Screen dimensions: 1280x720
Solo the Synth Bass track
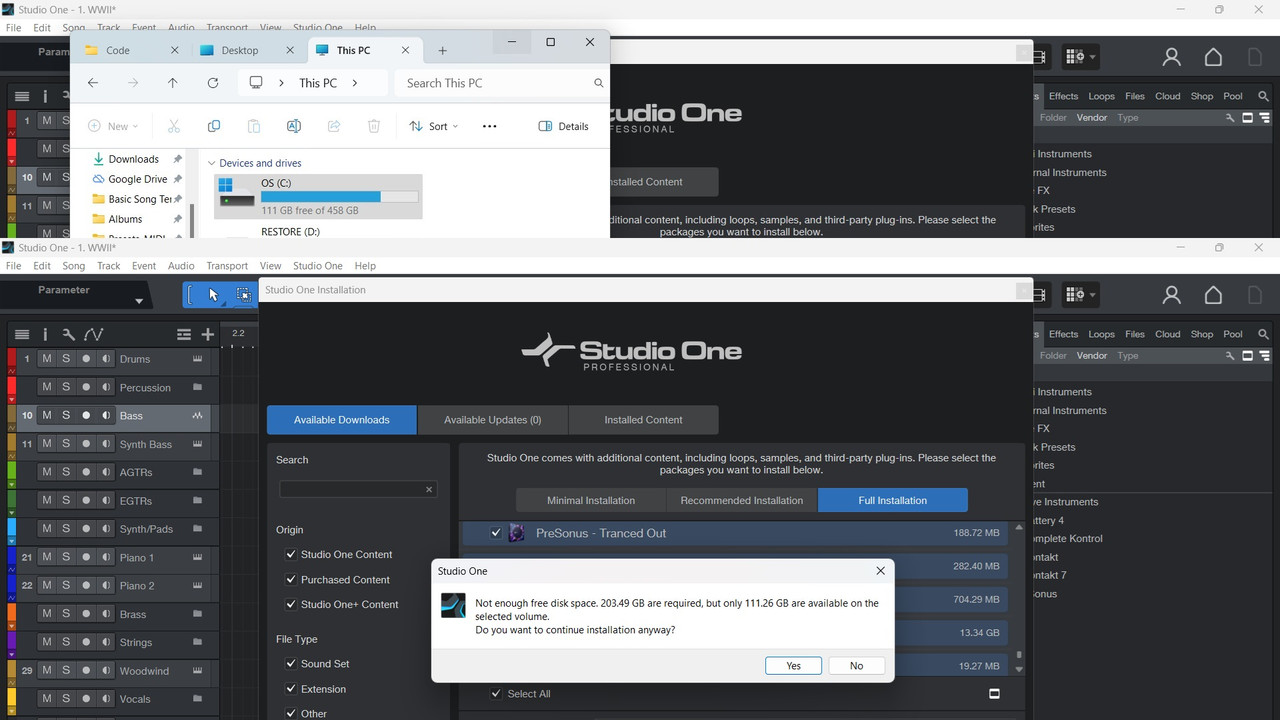66,444
